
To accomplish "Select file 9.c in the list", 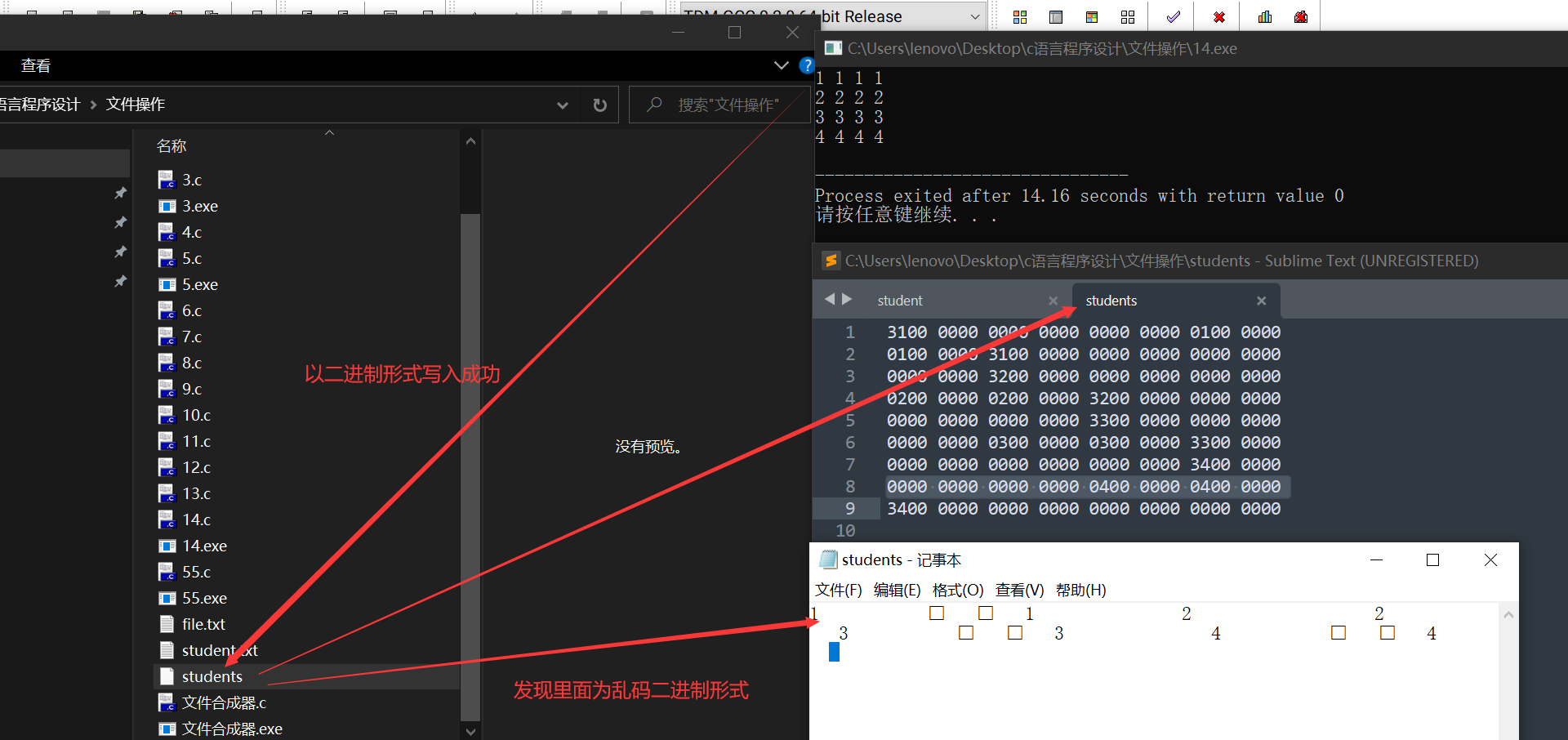I will point(192,389).
